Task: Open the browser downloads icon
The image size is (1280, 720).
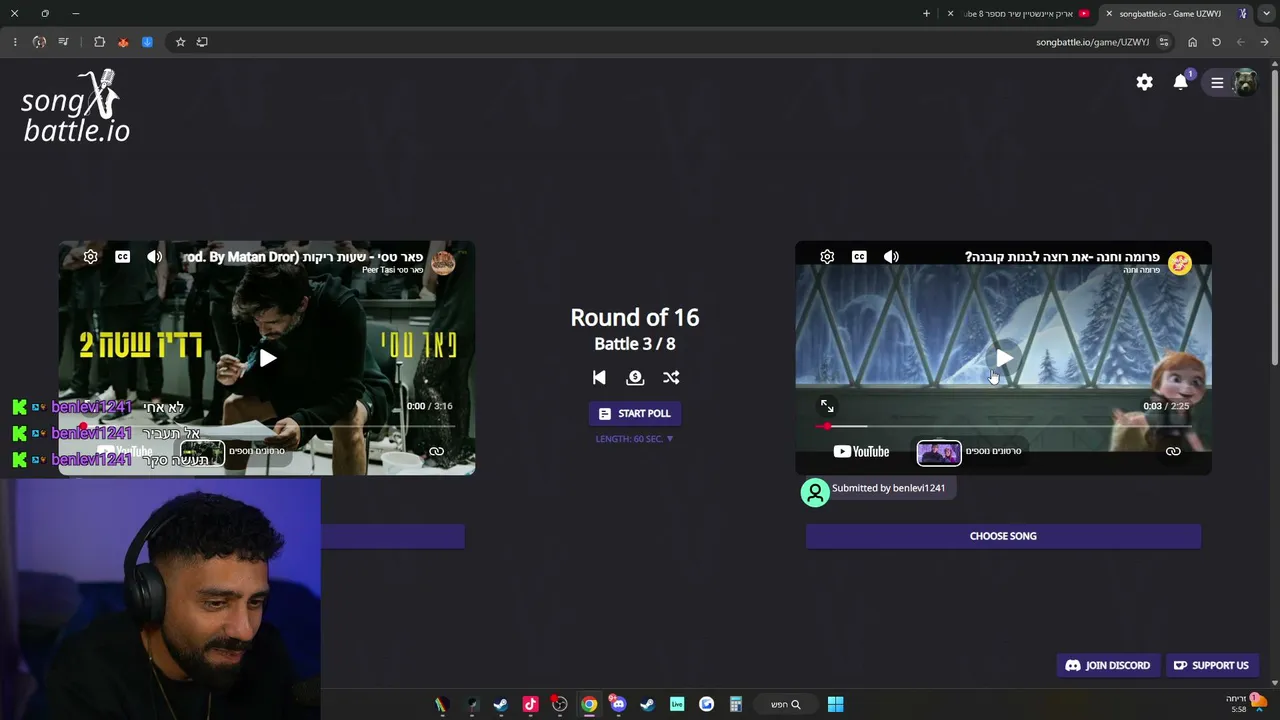Action: tap(147, 42)
